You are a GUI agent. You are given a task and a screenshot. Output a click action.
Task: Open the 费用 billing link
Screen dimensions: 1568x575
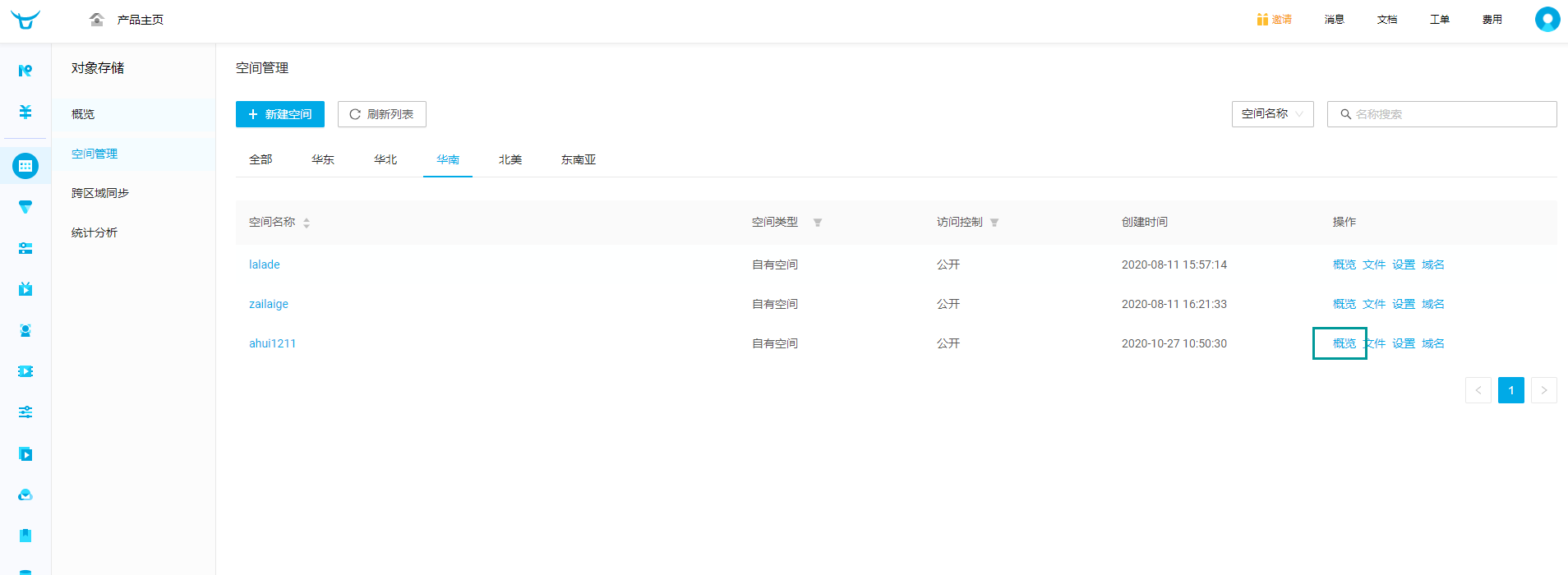[x=1492, y=20]
